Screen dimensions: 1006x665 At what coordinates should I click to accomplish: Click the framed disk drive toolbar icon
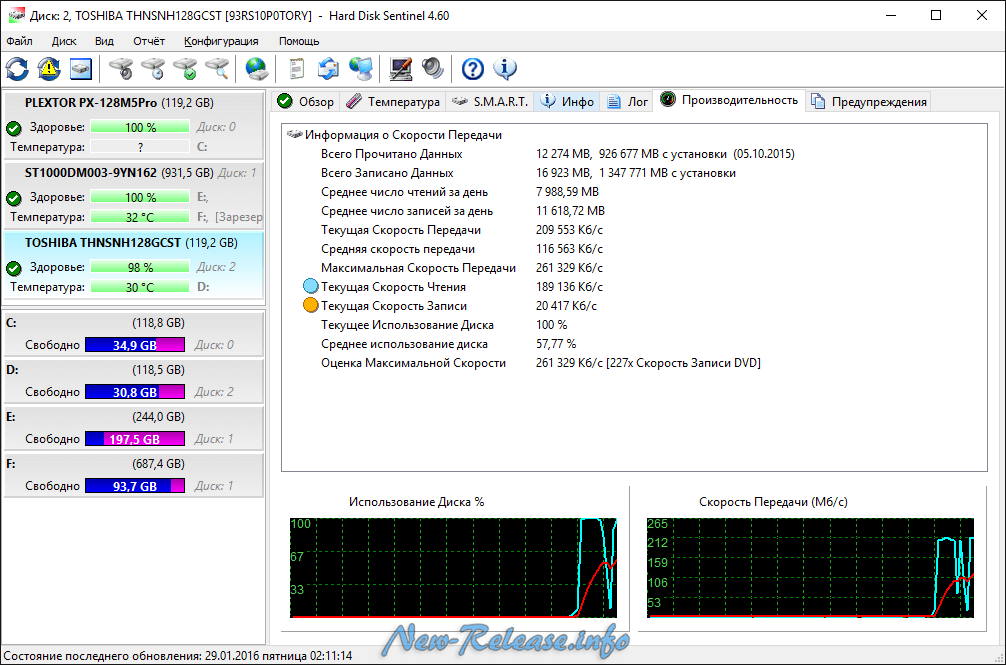tap(81, 69)
